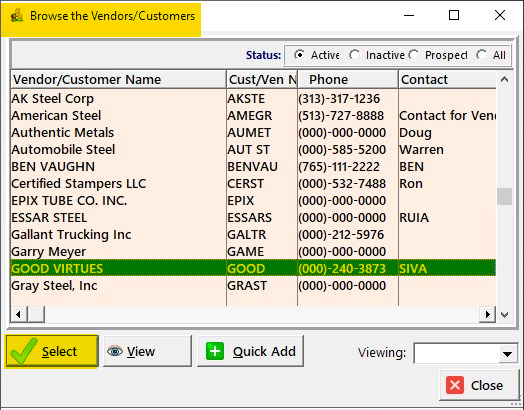The image size is (524, 410).
Task: Click the scroll up arrow of vendor list
Action: coord(505,80)
